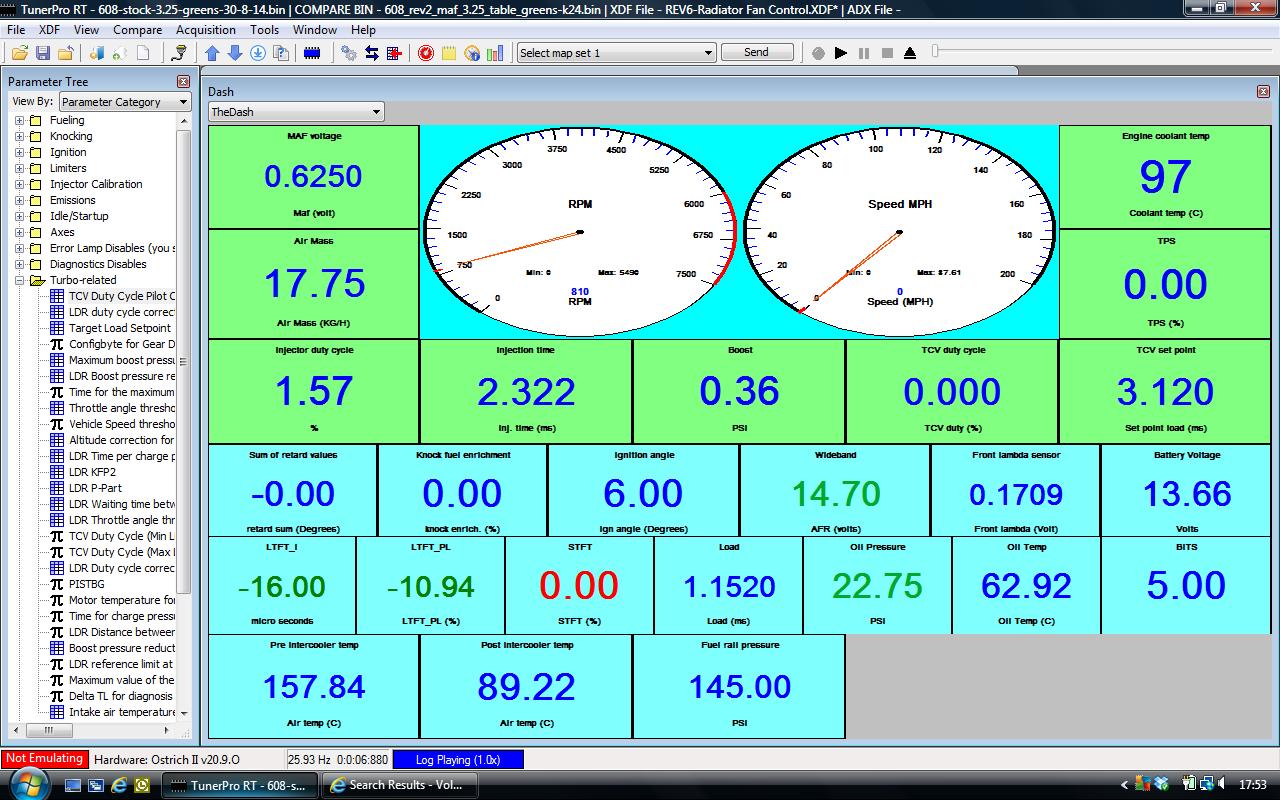Screen dimensions: 1280x800
Task: Click the circled download arrow icon
Action: coord(258,53)
